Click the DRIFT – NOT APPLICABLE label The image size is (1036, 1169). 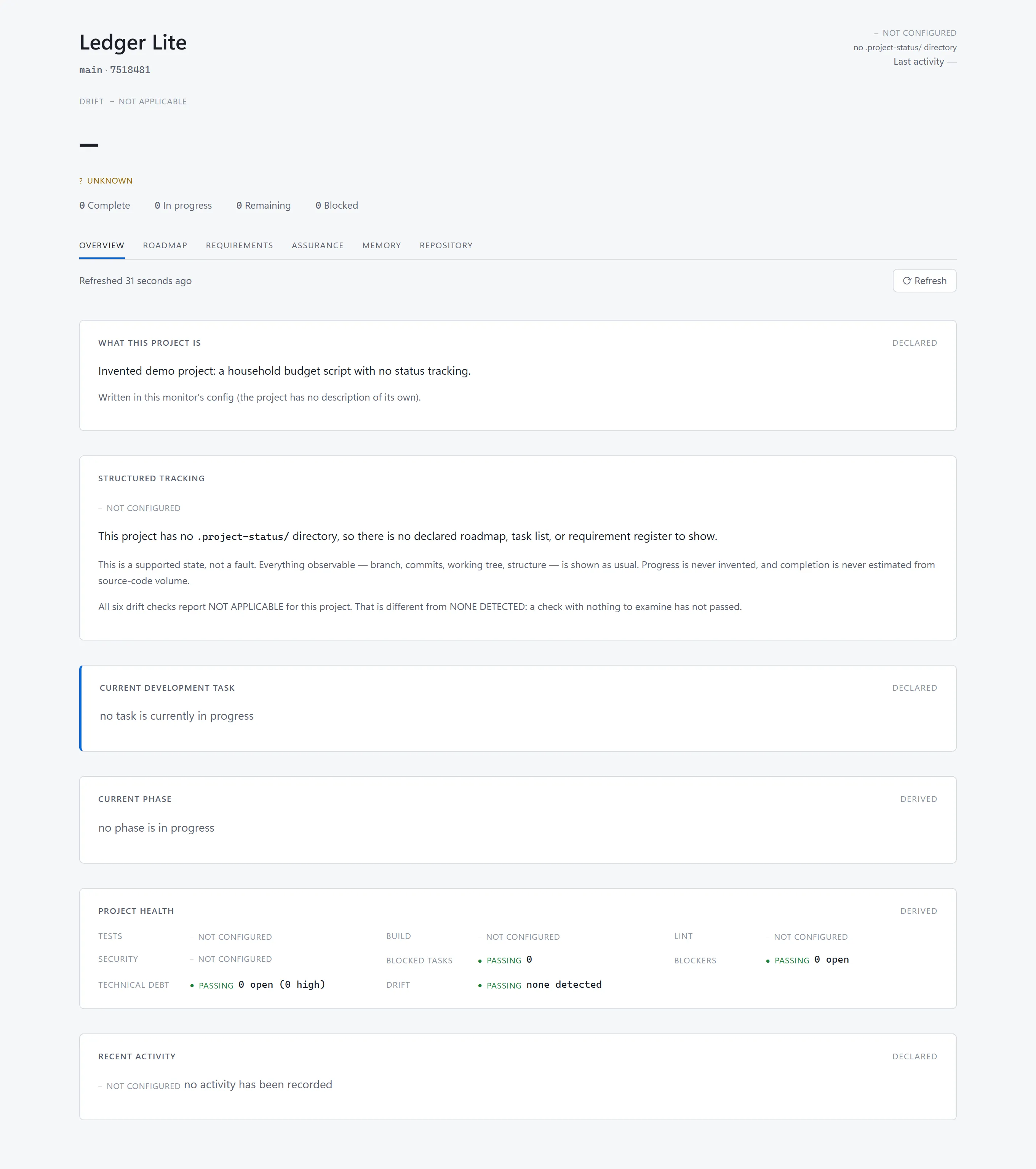[133, 101]
